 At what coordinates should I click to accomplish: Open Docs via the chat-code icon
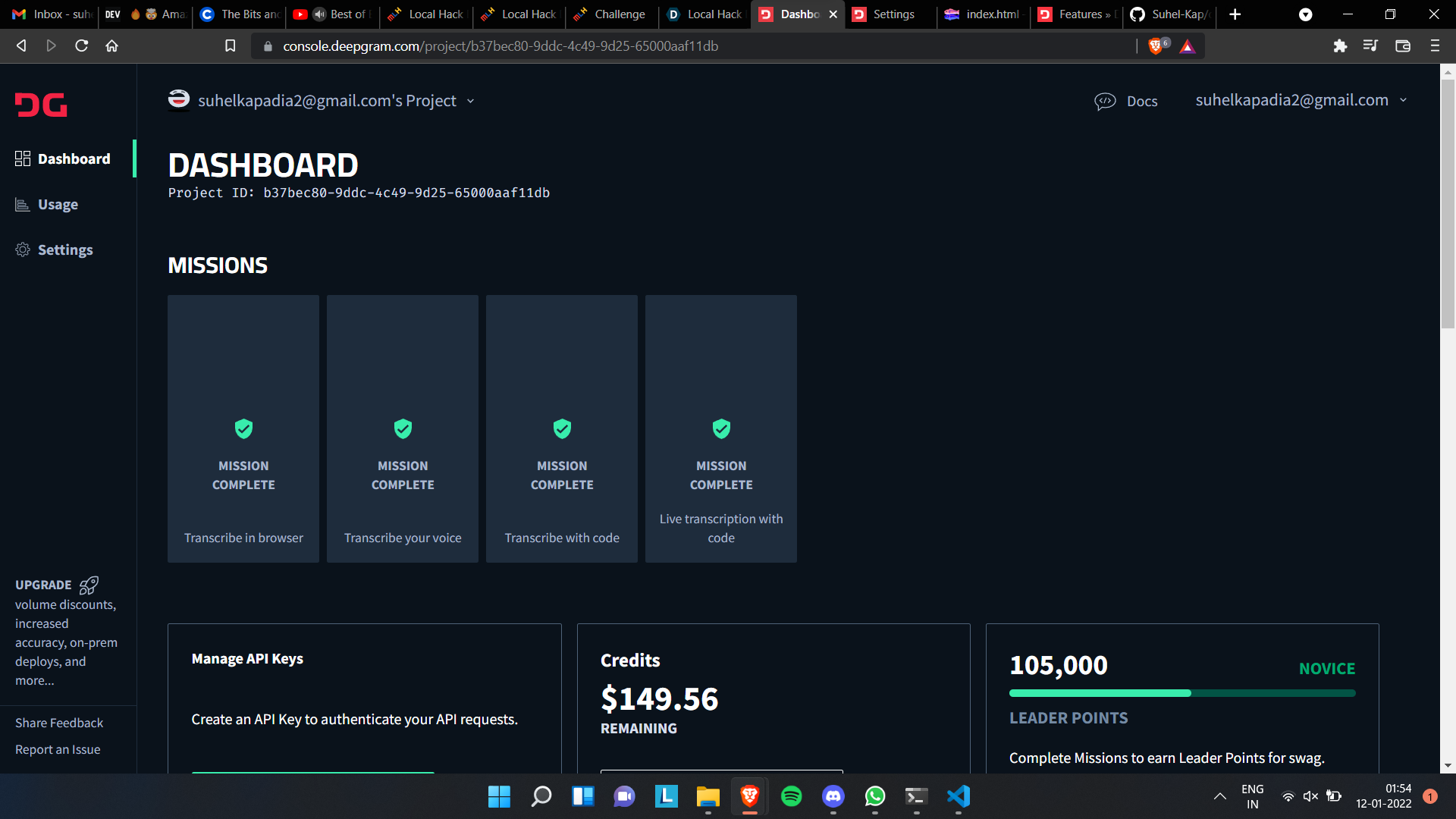1105,101
